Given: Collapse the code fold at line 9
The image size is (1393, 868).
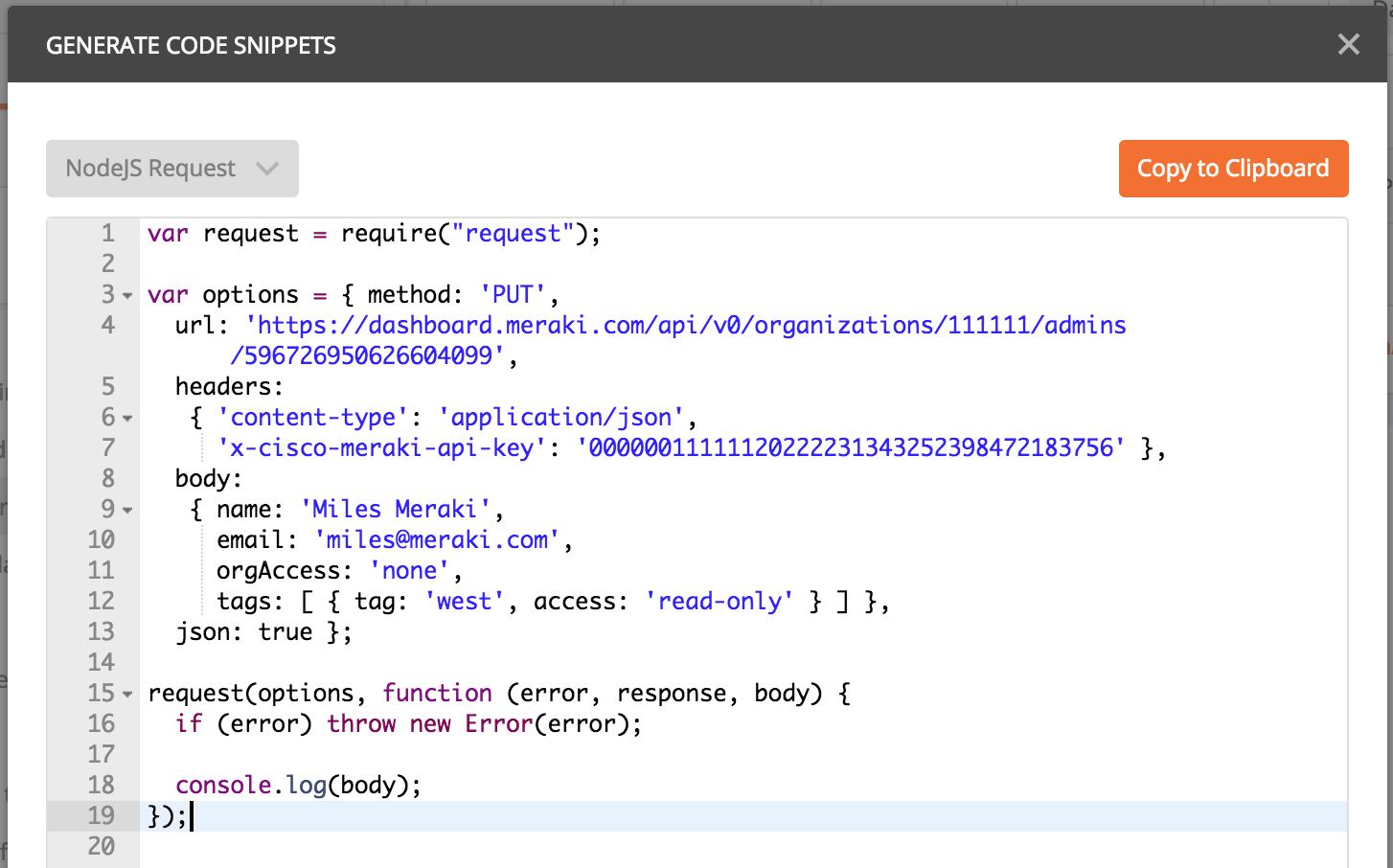Looking at the screenshot, I should coord(127,510).
